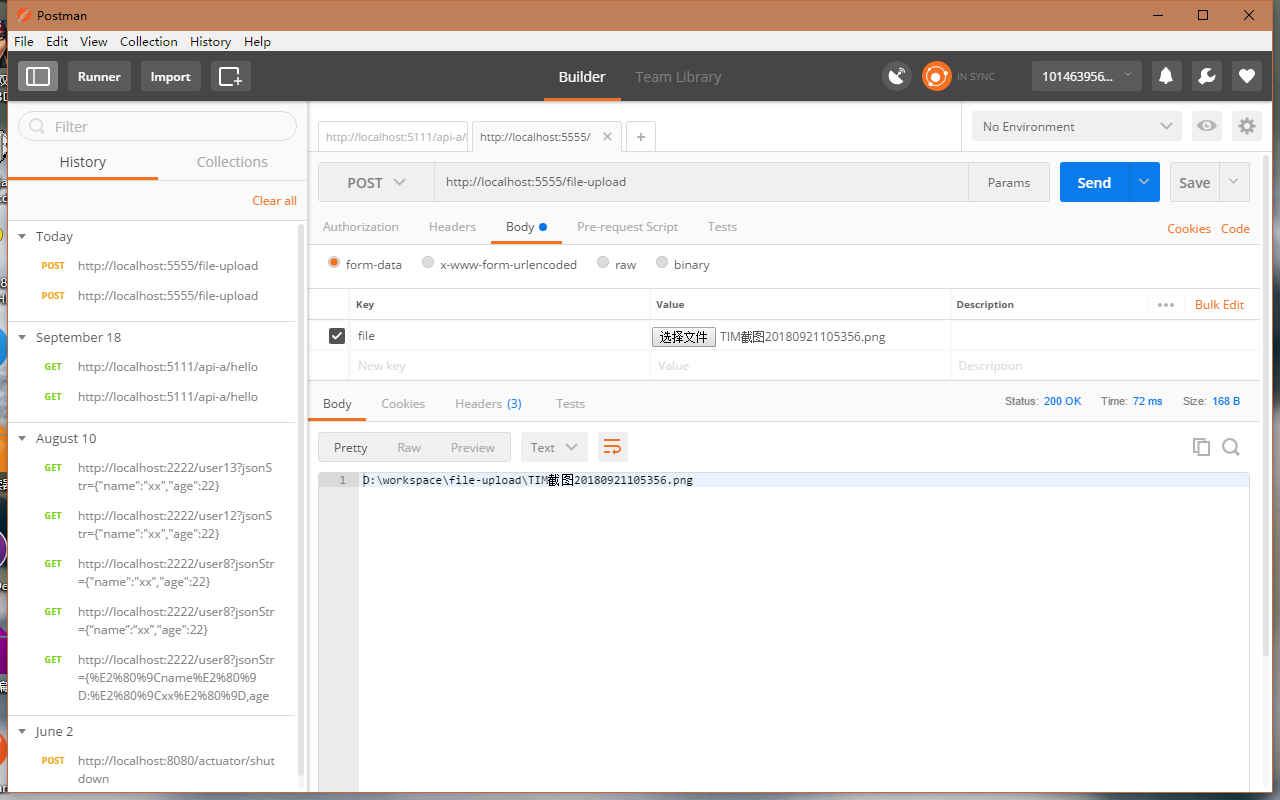The height and width of the screenshot is (800, 1280).
Task: Click the request URL input field
Action: (x=701, y=182)
